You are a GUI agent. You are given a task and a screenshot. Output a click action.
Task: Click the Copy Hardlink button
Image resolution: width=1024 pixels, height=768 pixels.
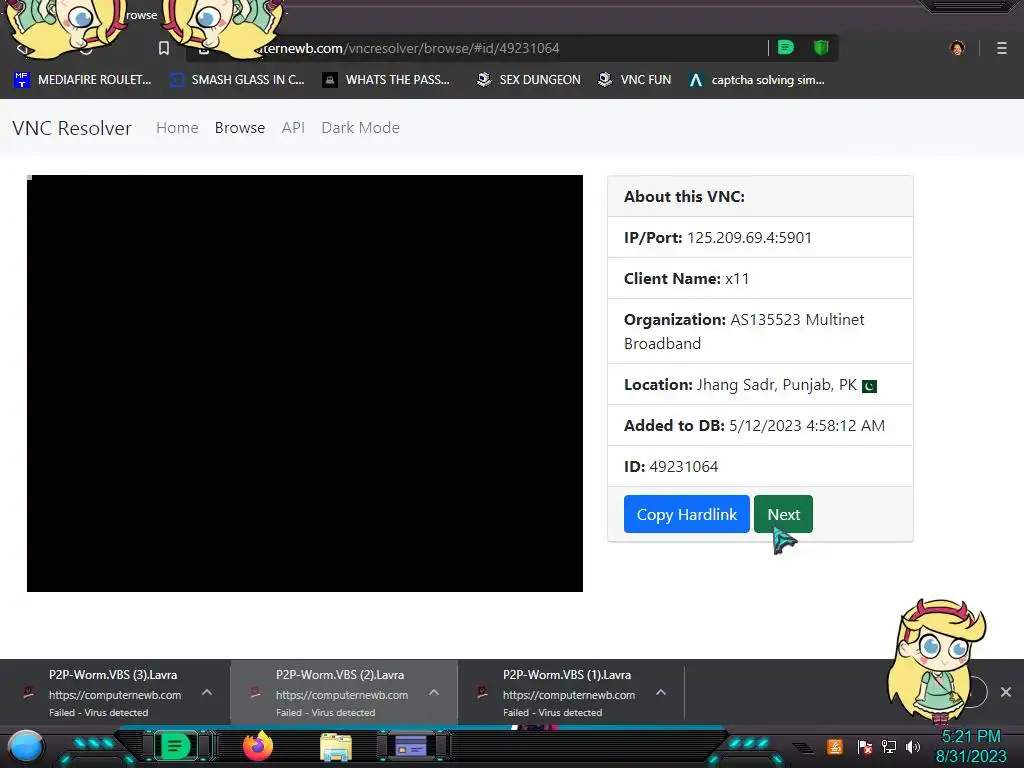pos(686,515)
